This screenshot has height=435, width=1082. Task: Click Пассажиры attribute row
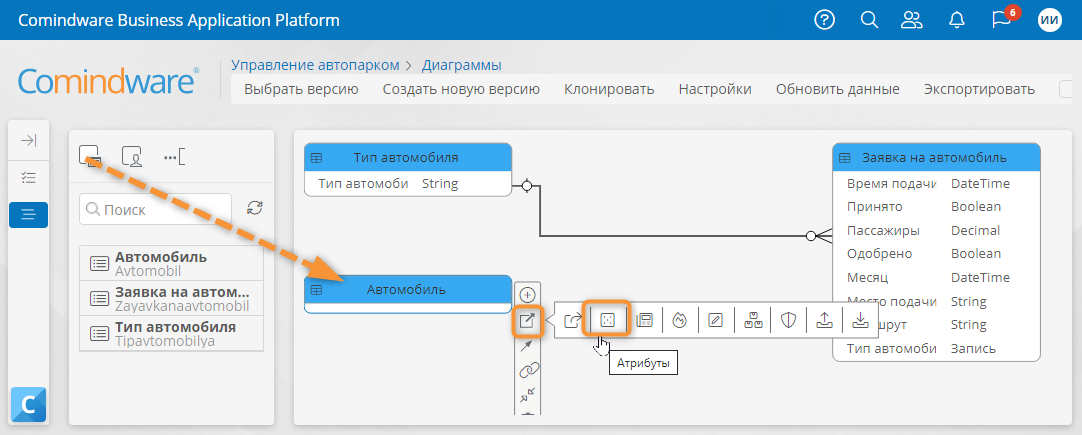(x=936, y=231)
